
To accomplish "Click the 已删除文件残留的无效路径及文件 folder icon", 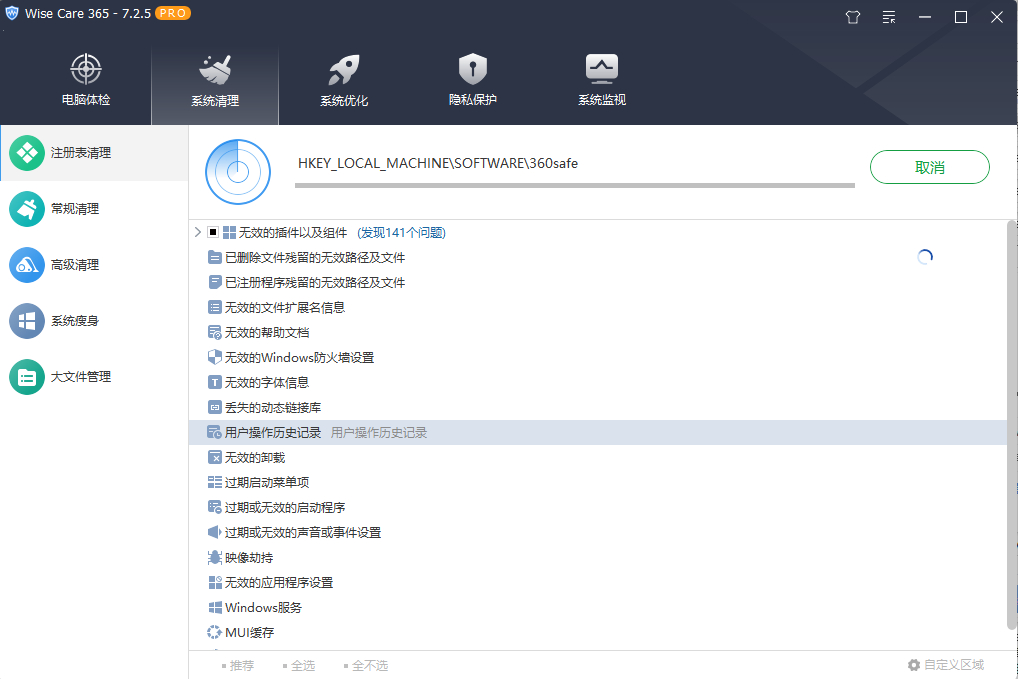I will pyautogui.click(x=215, y=258).
